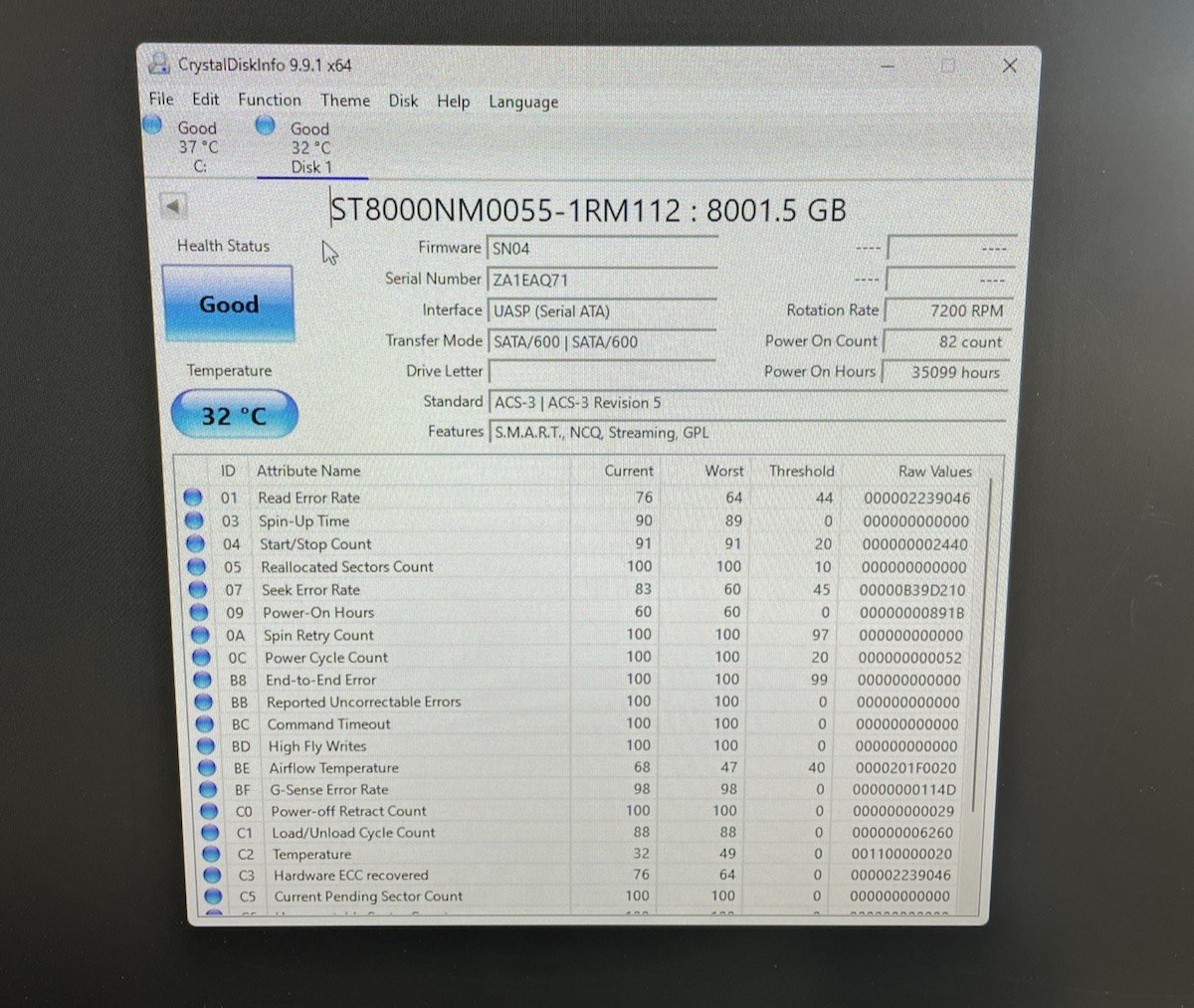1194x1008 pixels.
Task: Click the status icon for Reallocated Sectors Count
Action: (197, 567)
